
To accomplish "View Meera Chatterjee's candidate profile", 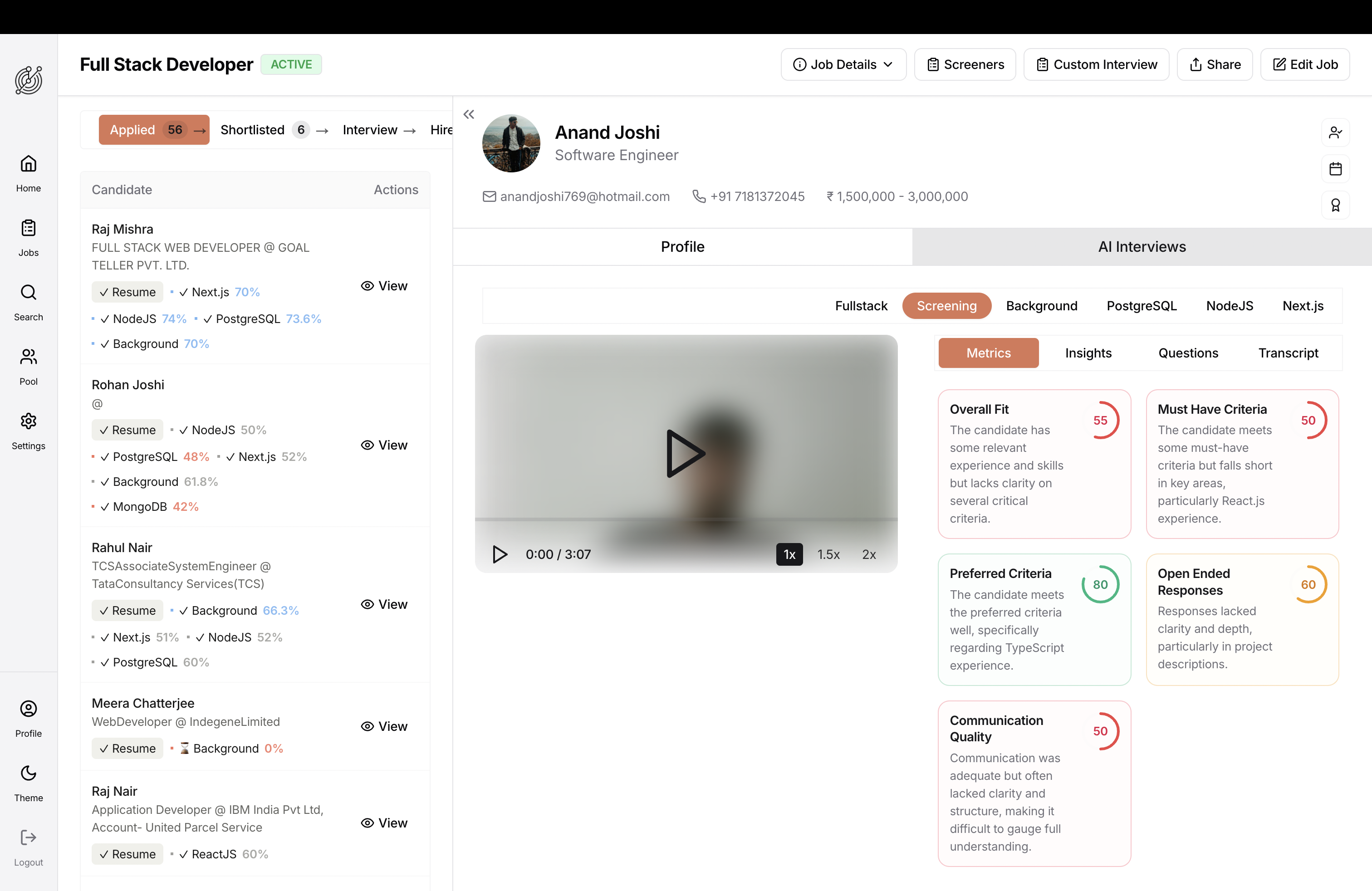I will [384, 726].
